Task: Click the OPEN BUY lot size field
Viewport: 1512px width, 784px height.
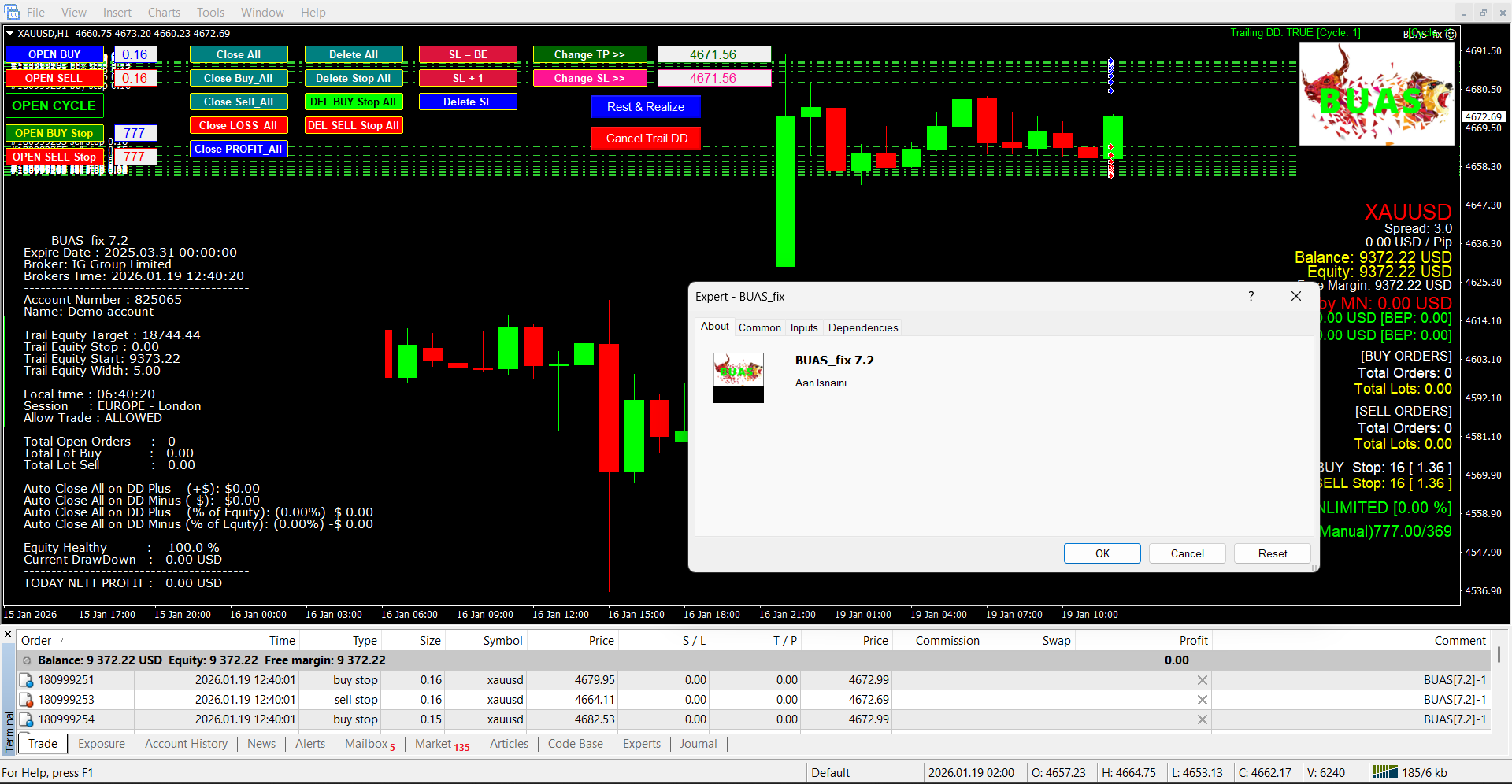Action: coord(135,54)
